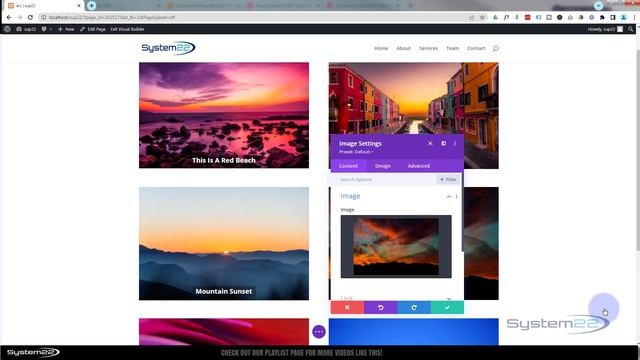
Task: Switch to the Design tab
Action: coord(383,166)
